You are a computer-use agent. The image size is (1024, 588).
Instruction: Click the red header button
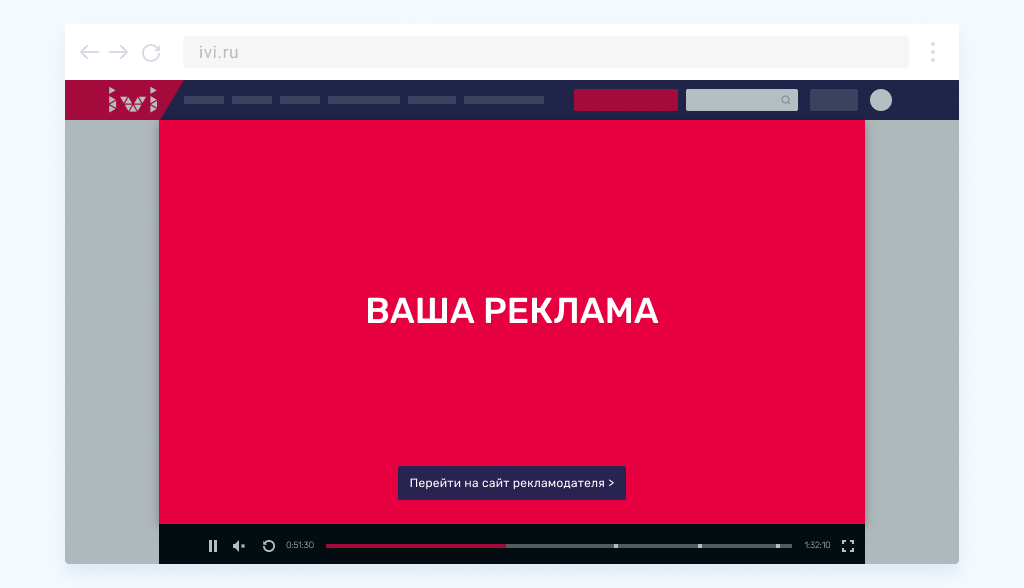[626, 100]
